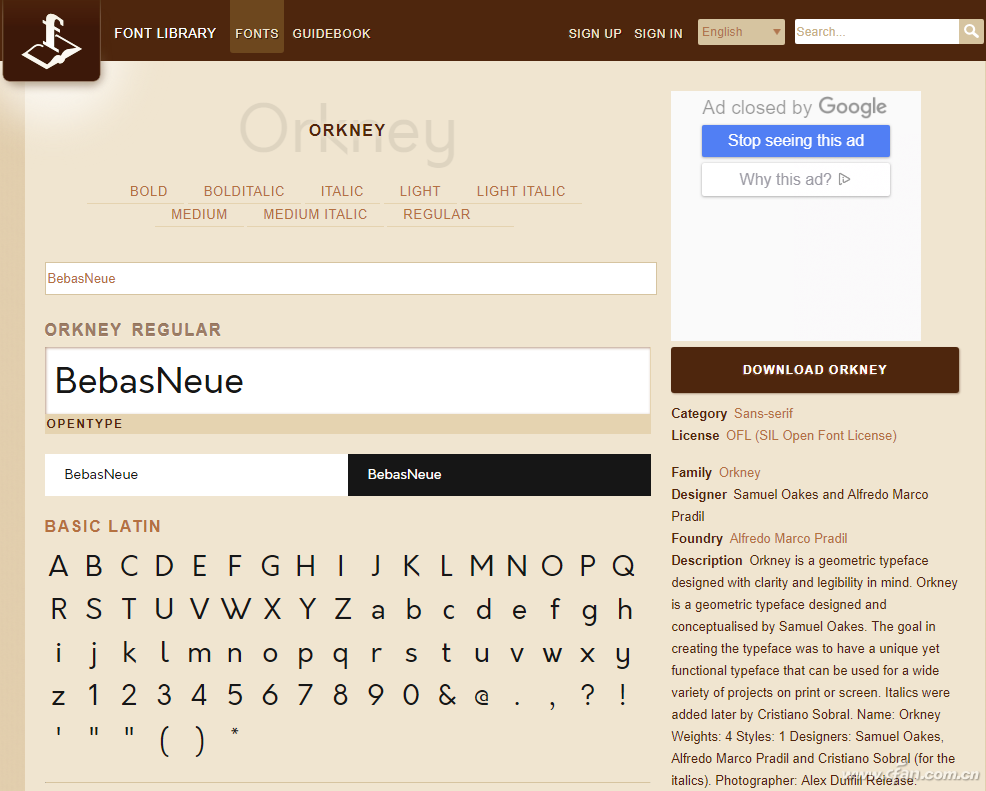This screenshot has width=986, height=791.
Task: Select the LIGHT font style
Action: [419, 191]
